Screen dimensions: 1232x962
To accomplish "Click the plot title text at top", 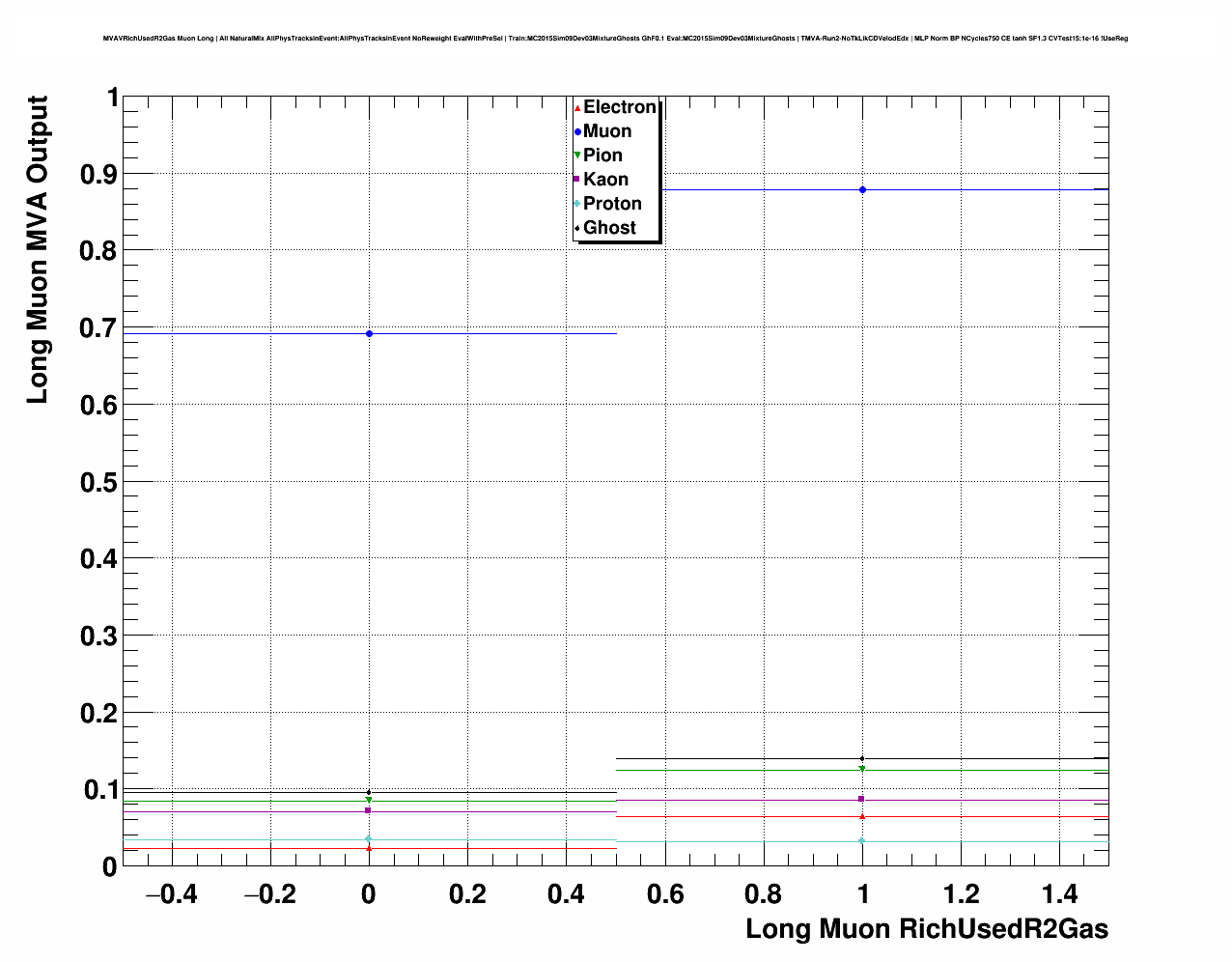I will pyautogui.click(x=615, y=39).
